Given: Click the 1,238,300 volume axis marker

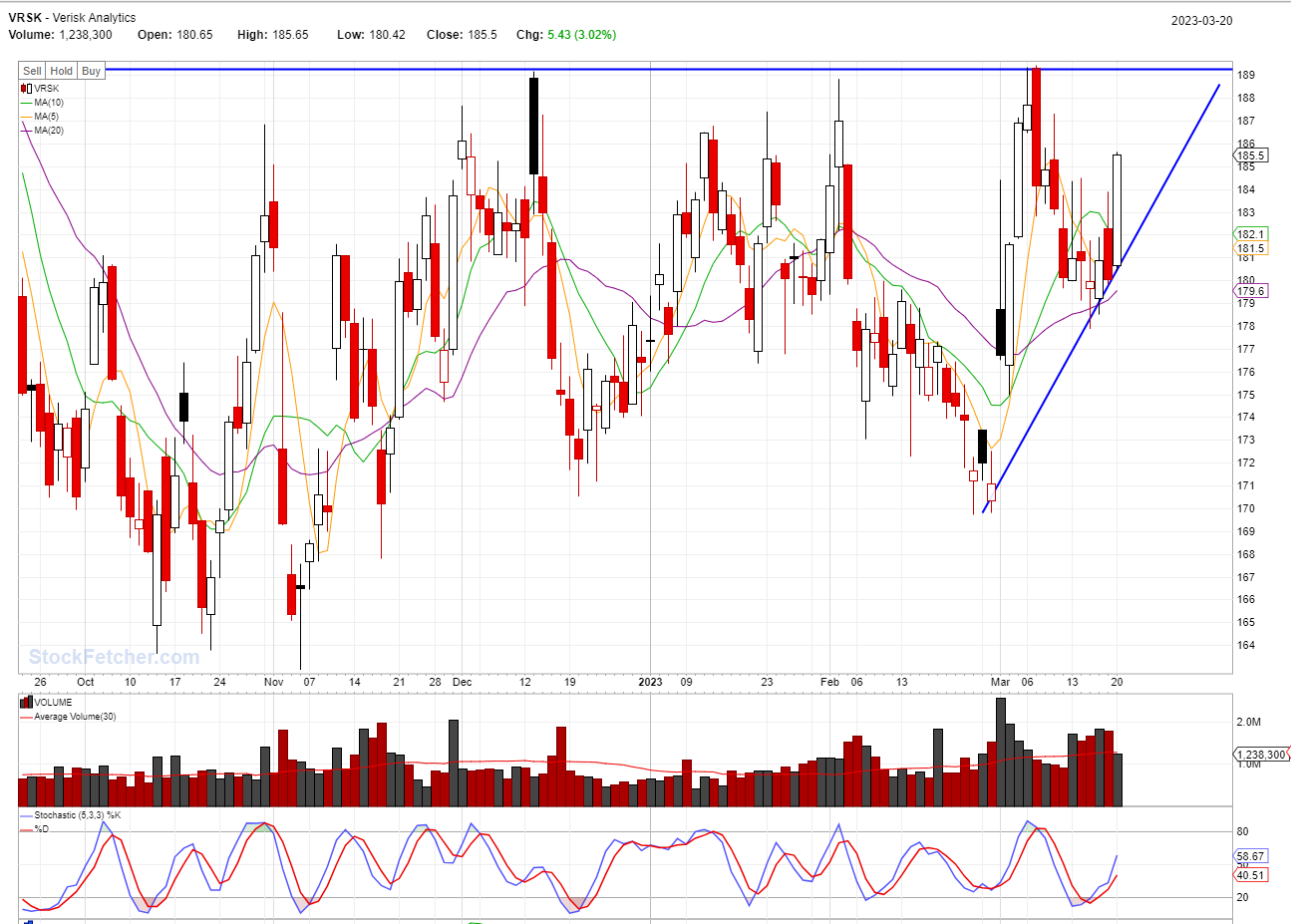Looking at the screenshot, I should coord(1262,755).
